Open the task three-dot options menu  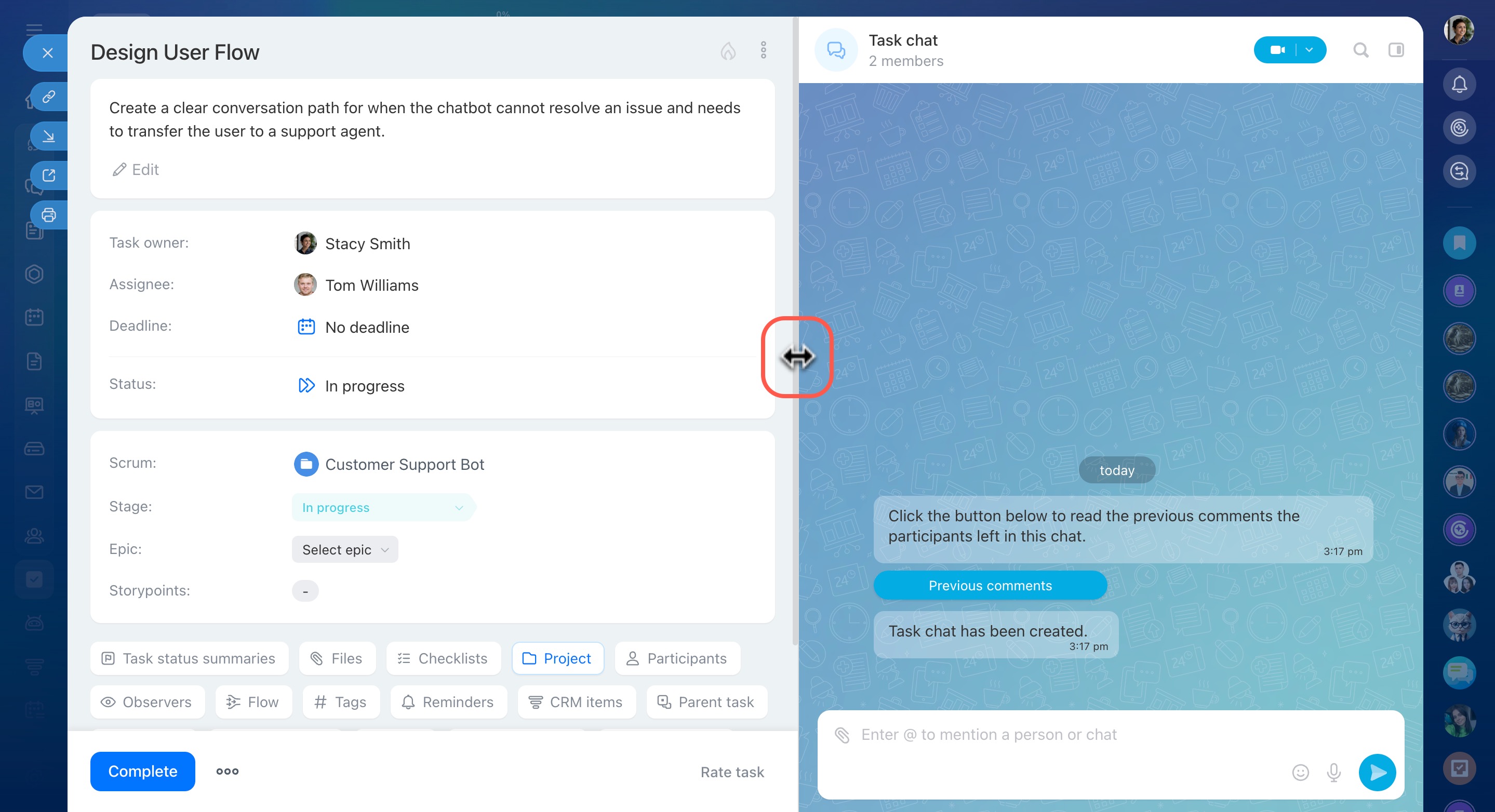(763, 50)
